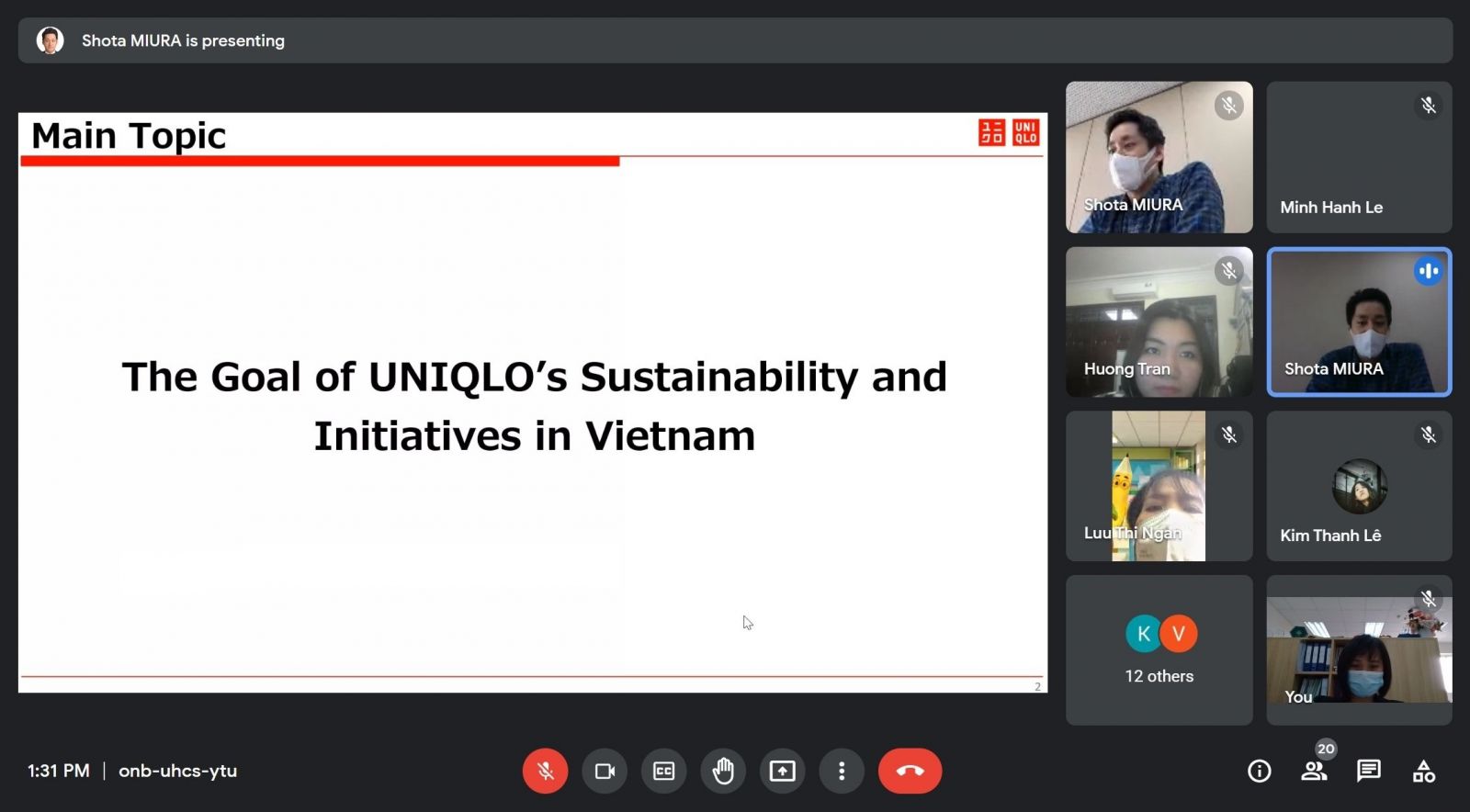The height and width of the screenshot is (812, 1470).
Task: Open the Activities panel icon
Action: click(1424, 771)
